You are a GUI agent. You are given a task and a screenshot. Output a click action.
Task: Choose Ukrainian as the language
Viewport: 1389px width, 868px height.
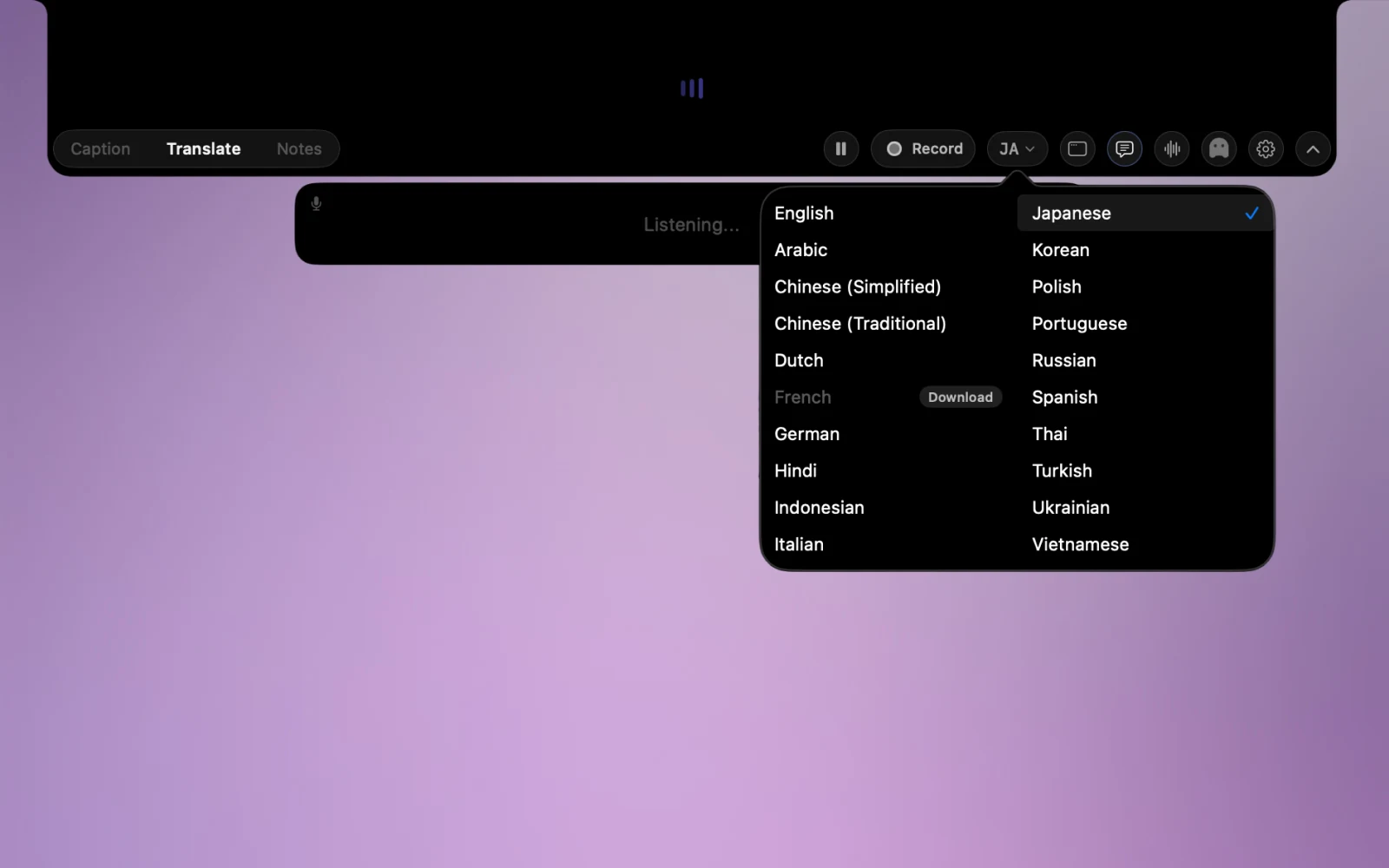[1145, 508]
